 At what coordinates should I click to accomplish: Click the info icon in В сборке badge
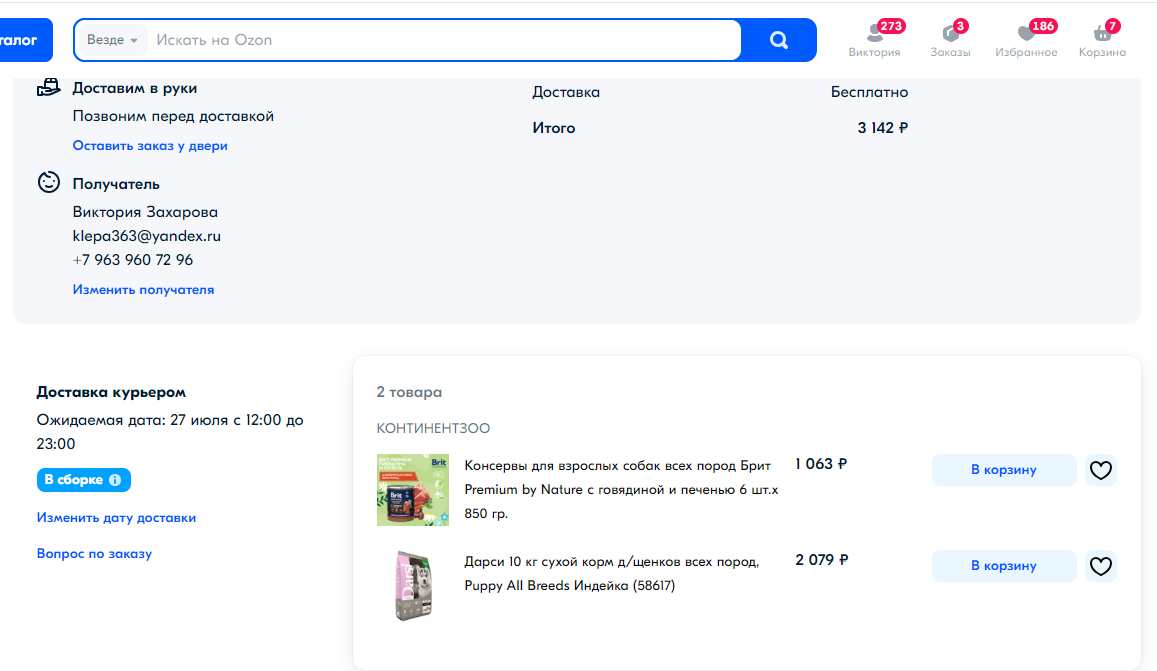[115, 480]
